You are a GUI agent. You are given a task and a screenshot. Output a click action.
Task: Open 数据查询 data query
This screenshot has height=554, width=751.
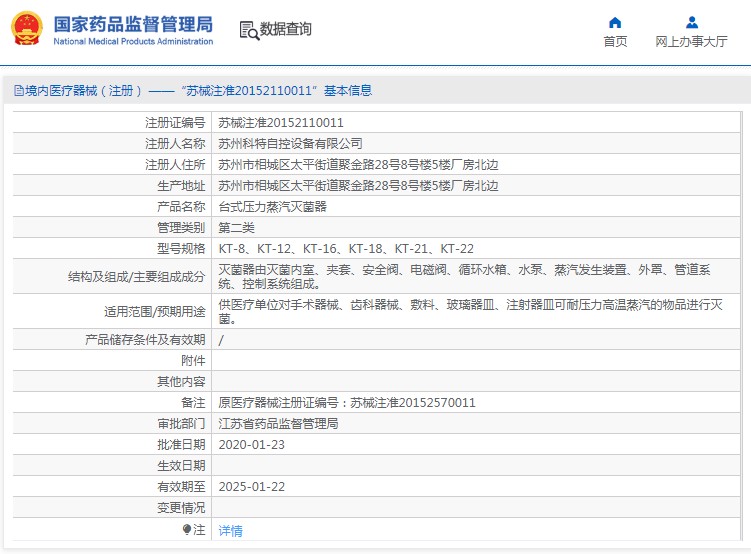[285, 29]
